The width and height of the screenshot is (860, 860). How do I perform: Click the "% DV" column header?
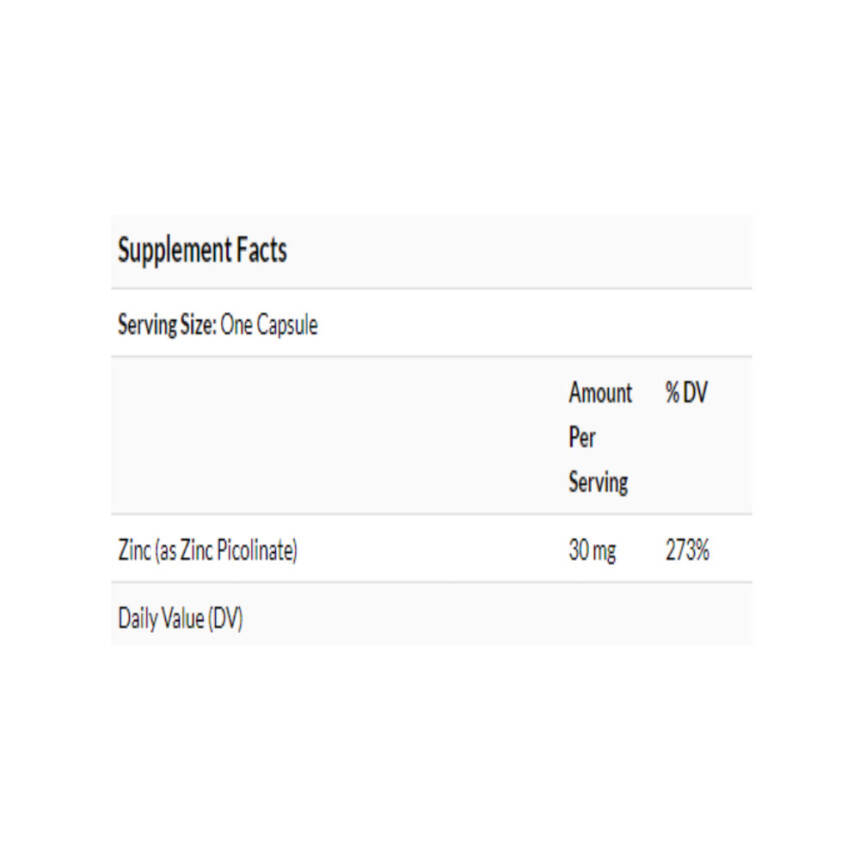click(x=686, y=393)
